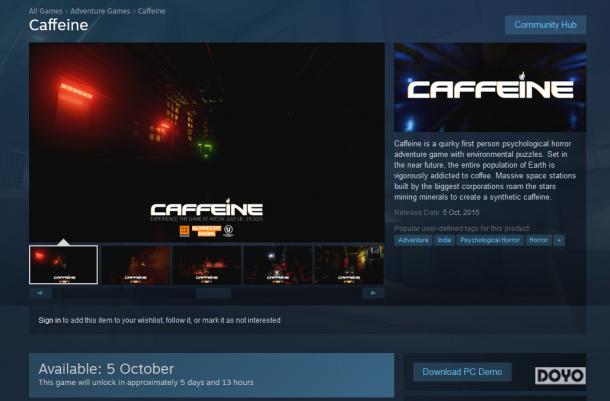Viewport: 610px width, 401px height.
Task: Select the fourth screenshot thumbnail
Action: click(278, 264)
